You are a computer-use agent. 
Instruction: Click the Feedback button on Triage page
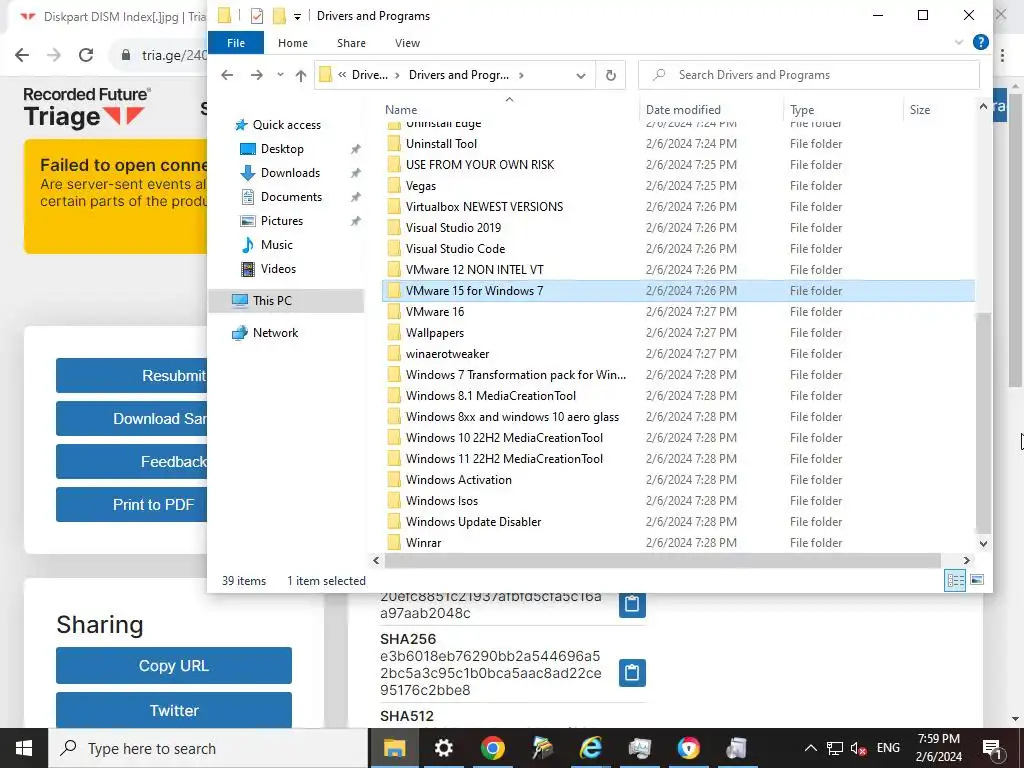pyautogui.click(x=132, y=462)
